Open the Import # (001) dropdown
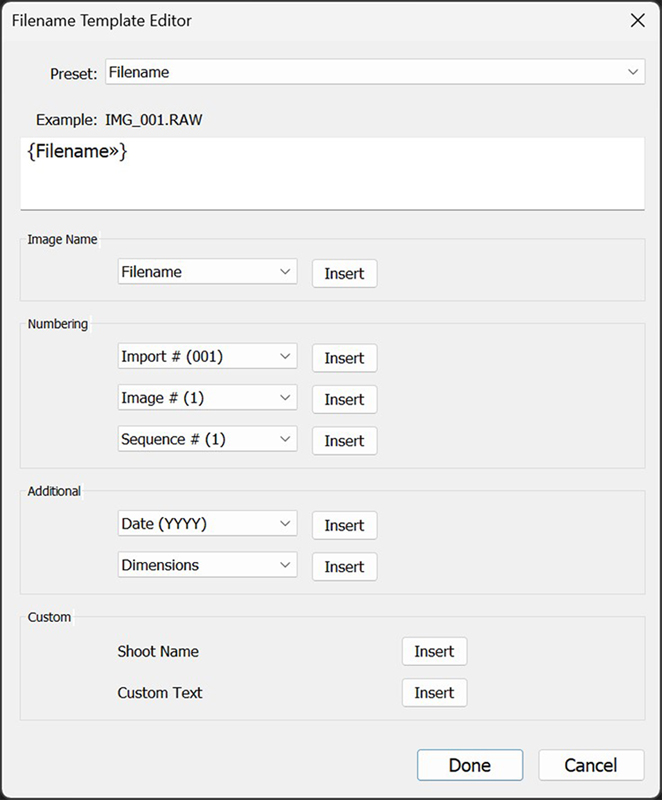This screenshot has width=662, height=800. [207, 357]
